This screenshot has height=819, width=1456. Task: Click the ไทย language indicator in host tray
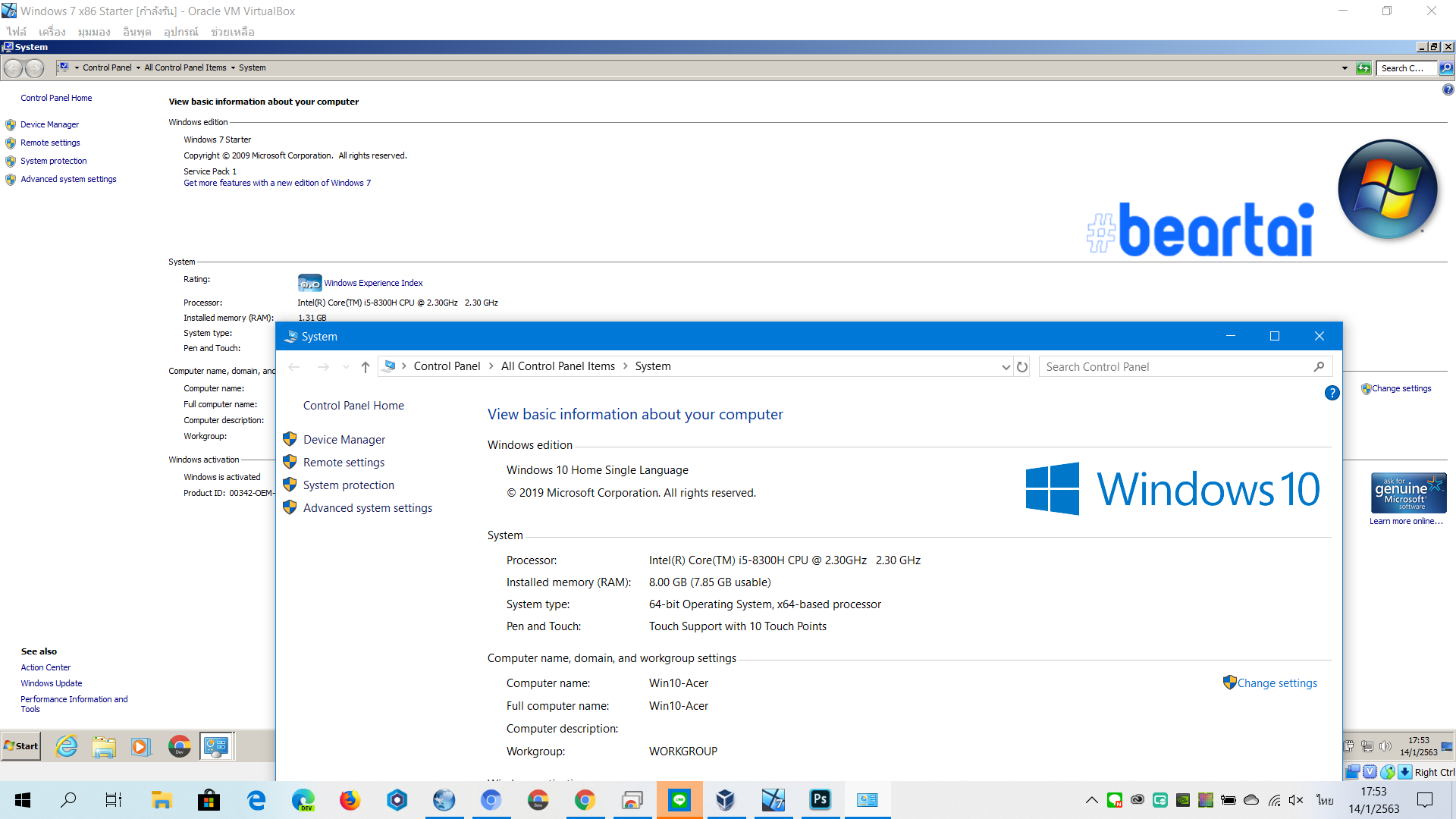click(x=1325, y=800)
